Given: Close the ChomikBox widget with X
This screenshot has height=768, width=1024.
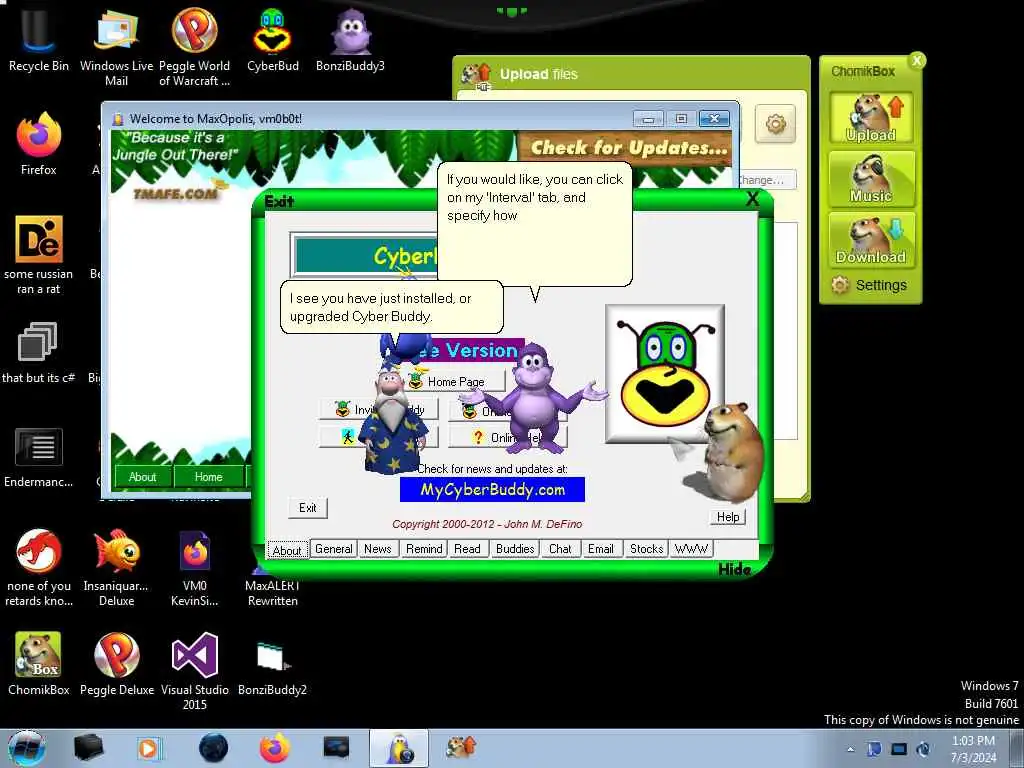Looking at the screenshot, I should tap(917, 61).
